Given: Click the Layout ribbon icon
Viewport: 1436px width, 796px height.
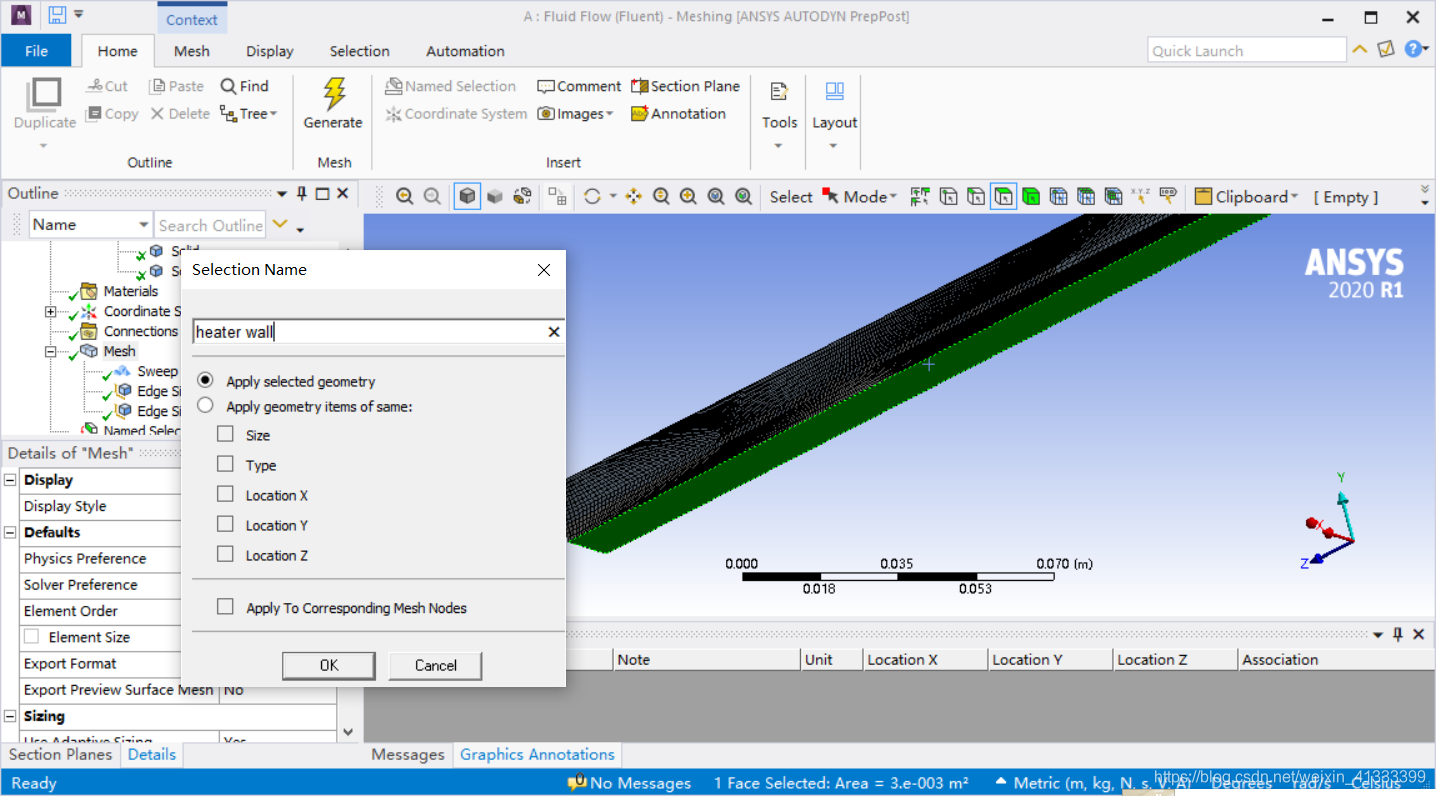Looking at the screenshot, I should pyautogui.click(x=835, y=92).
